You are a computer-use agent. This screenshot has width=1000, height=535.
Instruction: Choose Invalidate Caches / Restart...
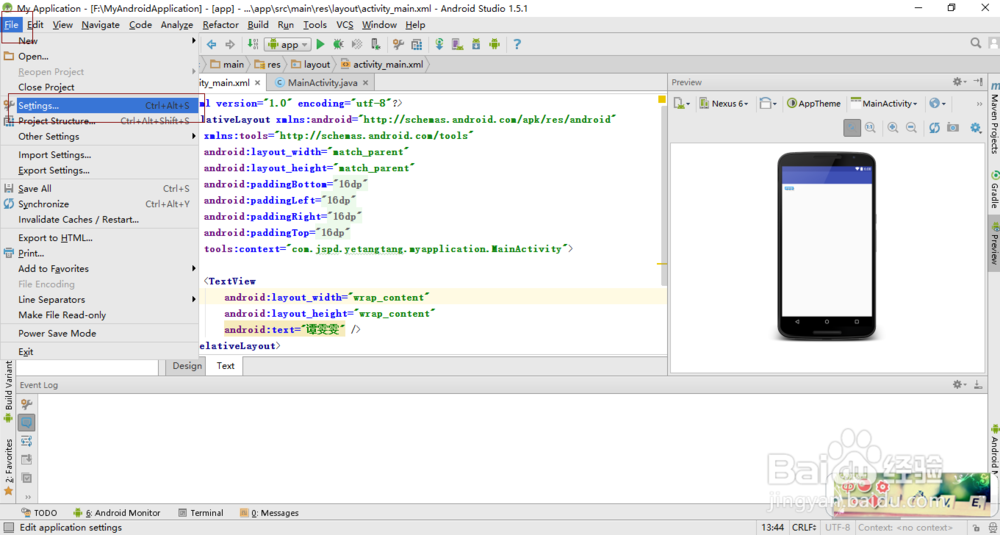[99, 219]
